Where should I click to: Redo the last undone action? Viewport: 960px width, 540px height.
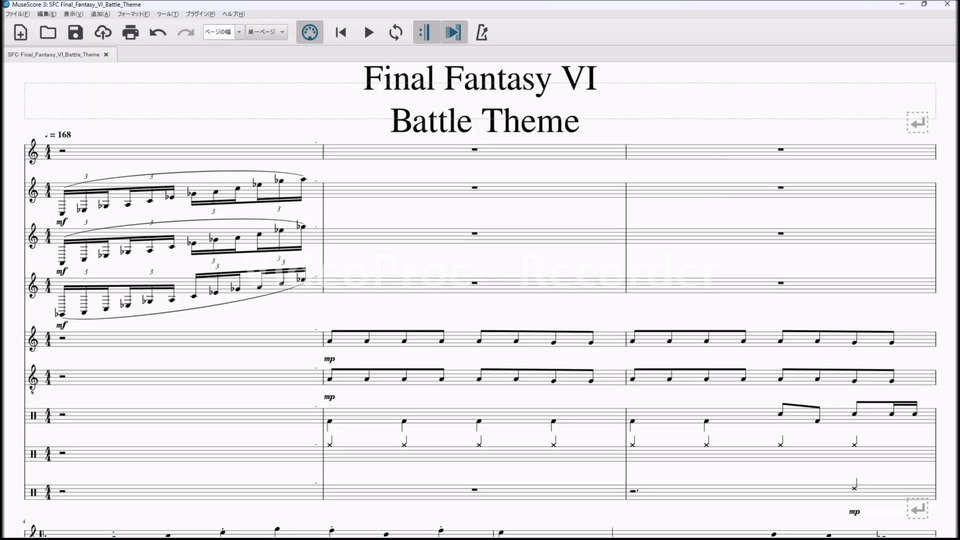(x=186, y=32)
